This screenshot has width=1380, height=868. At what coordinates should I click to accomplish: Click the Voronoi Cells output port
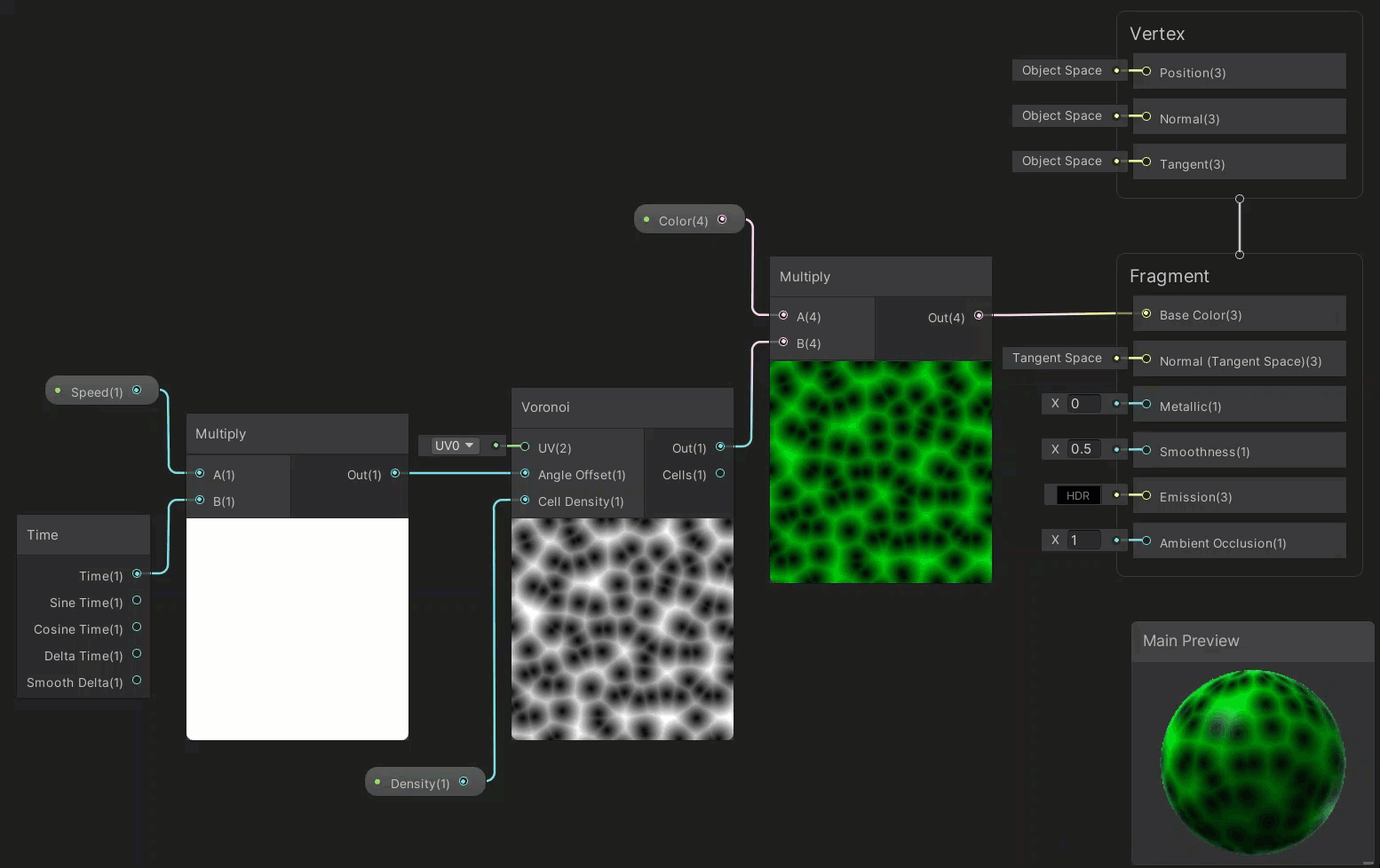tap(720, 474)
